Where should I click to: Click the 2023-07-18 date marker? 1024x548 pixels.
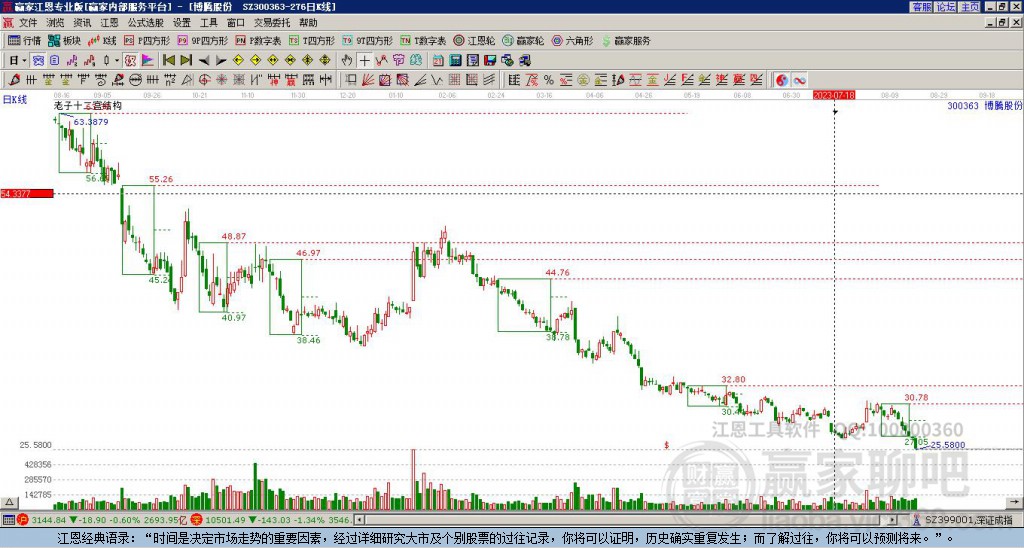(x=833, y=95)
